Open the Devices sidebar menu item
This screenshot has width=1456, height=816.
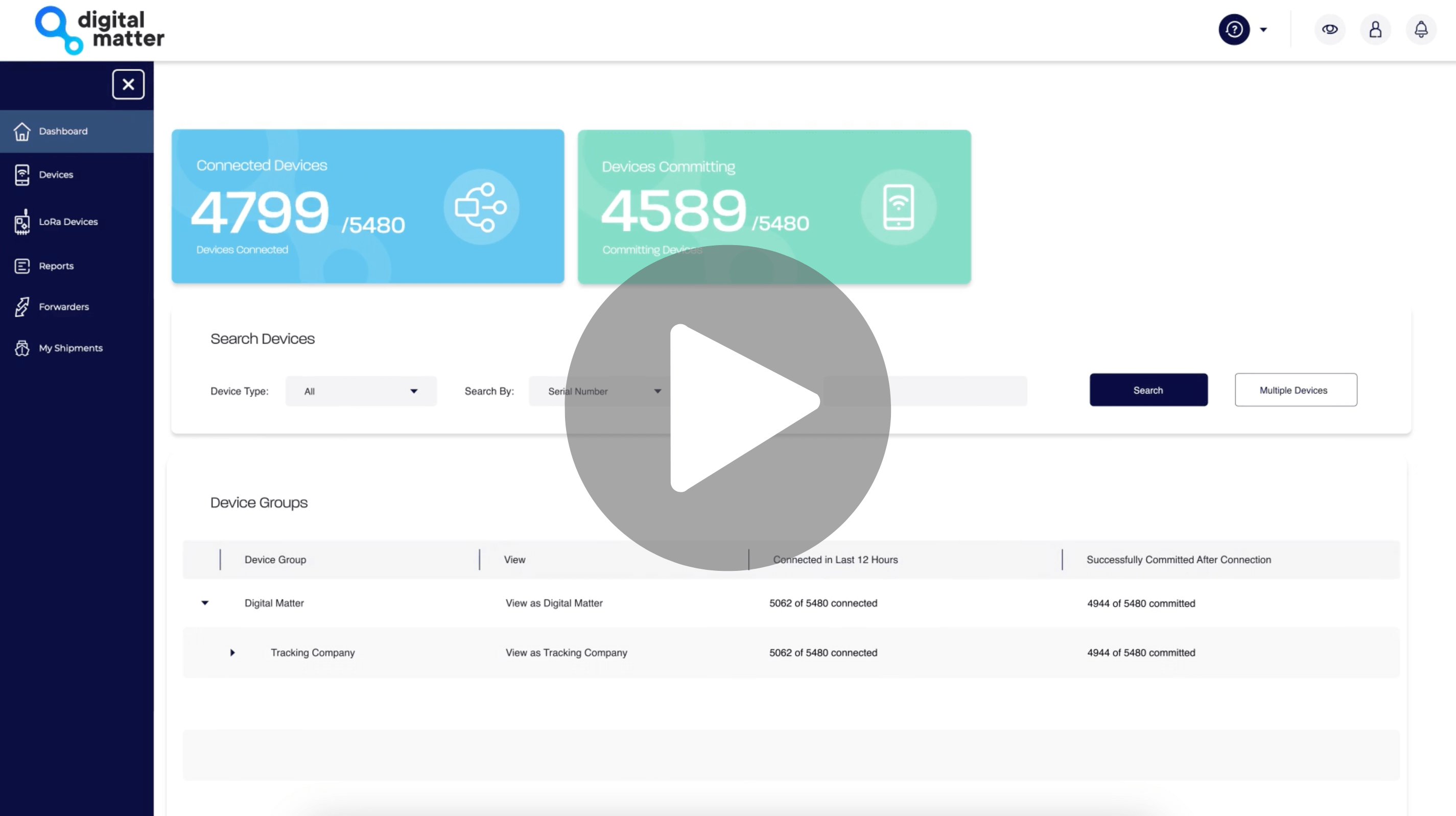(56, 175)
